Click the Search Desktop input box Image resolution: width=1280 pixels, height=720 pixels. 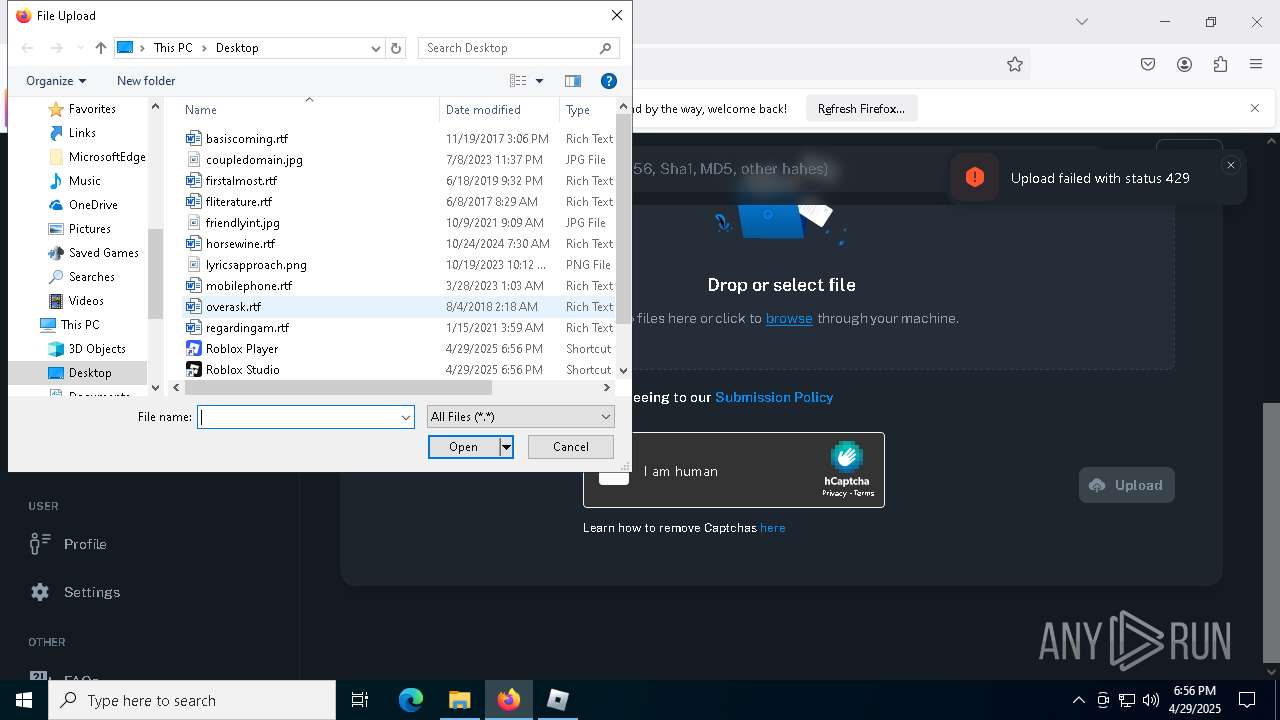[x=508, y=48]
